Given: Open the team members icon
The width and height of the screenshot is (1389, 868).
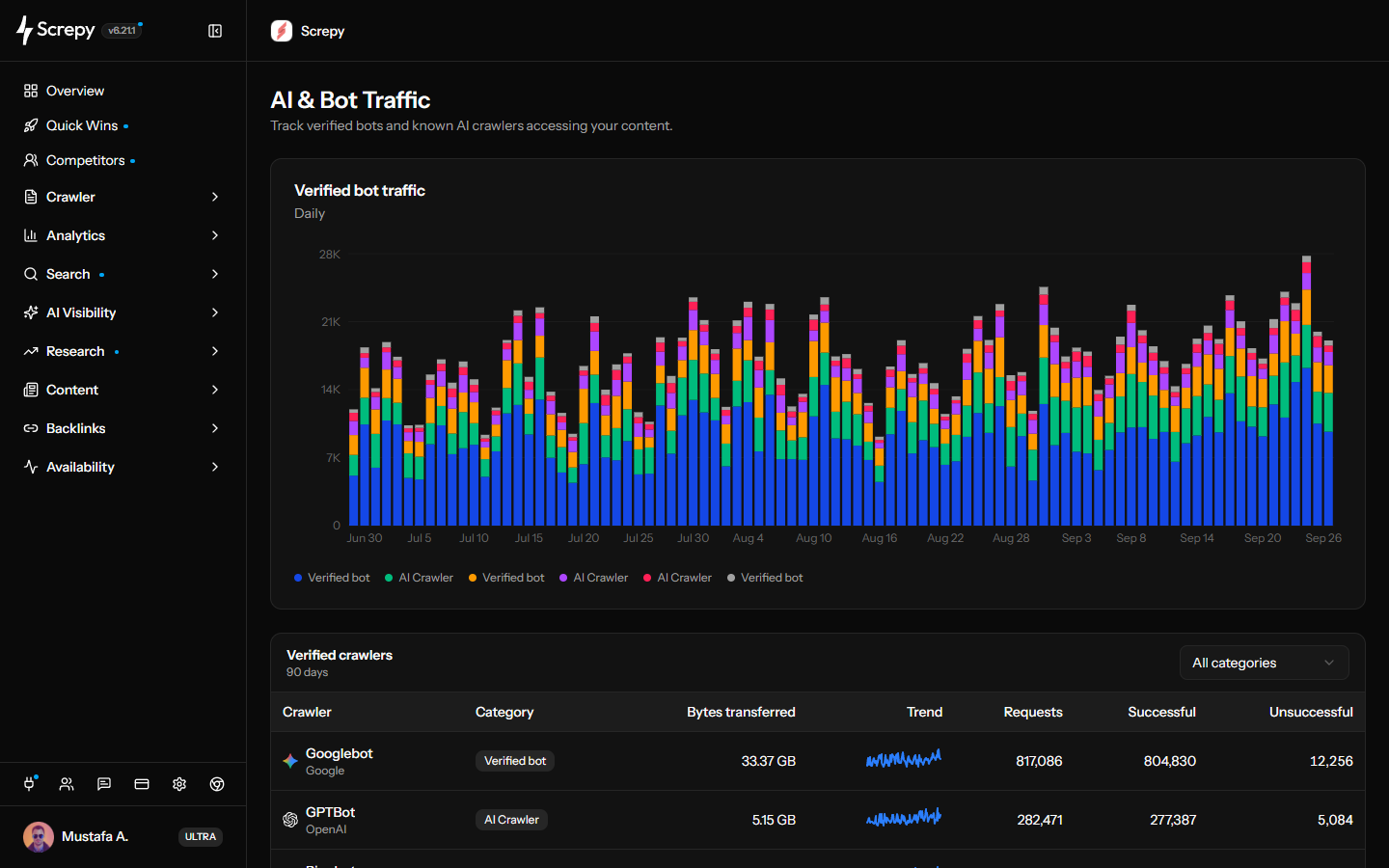Looking at the screenshot, I should coord(67,784).
